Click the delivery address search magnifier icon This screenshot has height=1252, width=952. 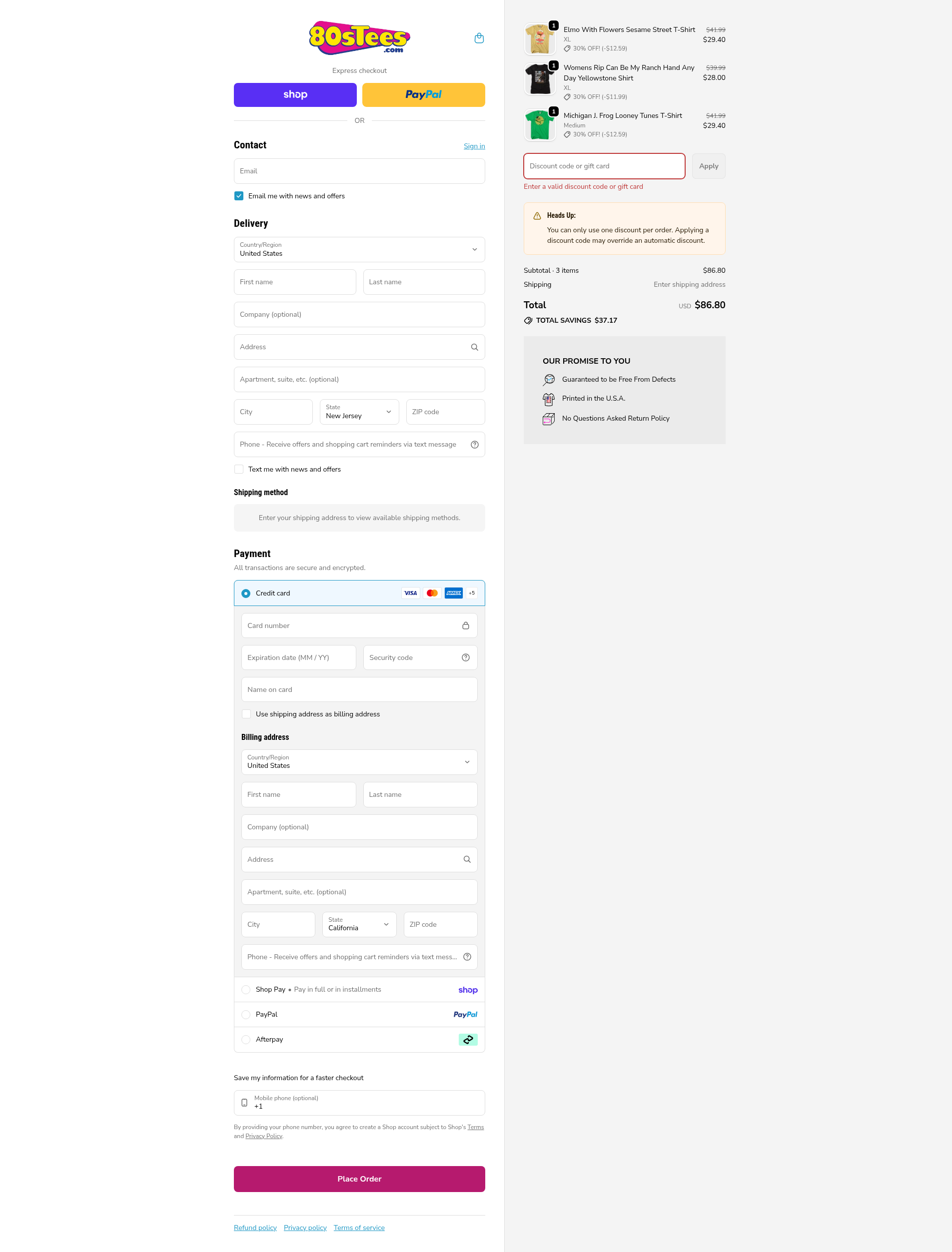pyautogui.click(x=474, y=347)
